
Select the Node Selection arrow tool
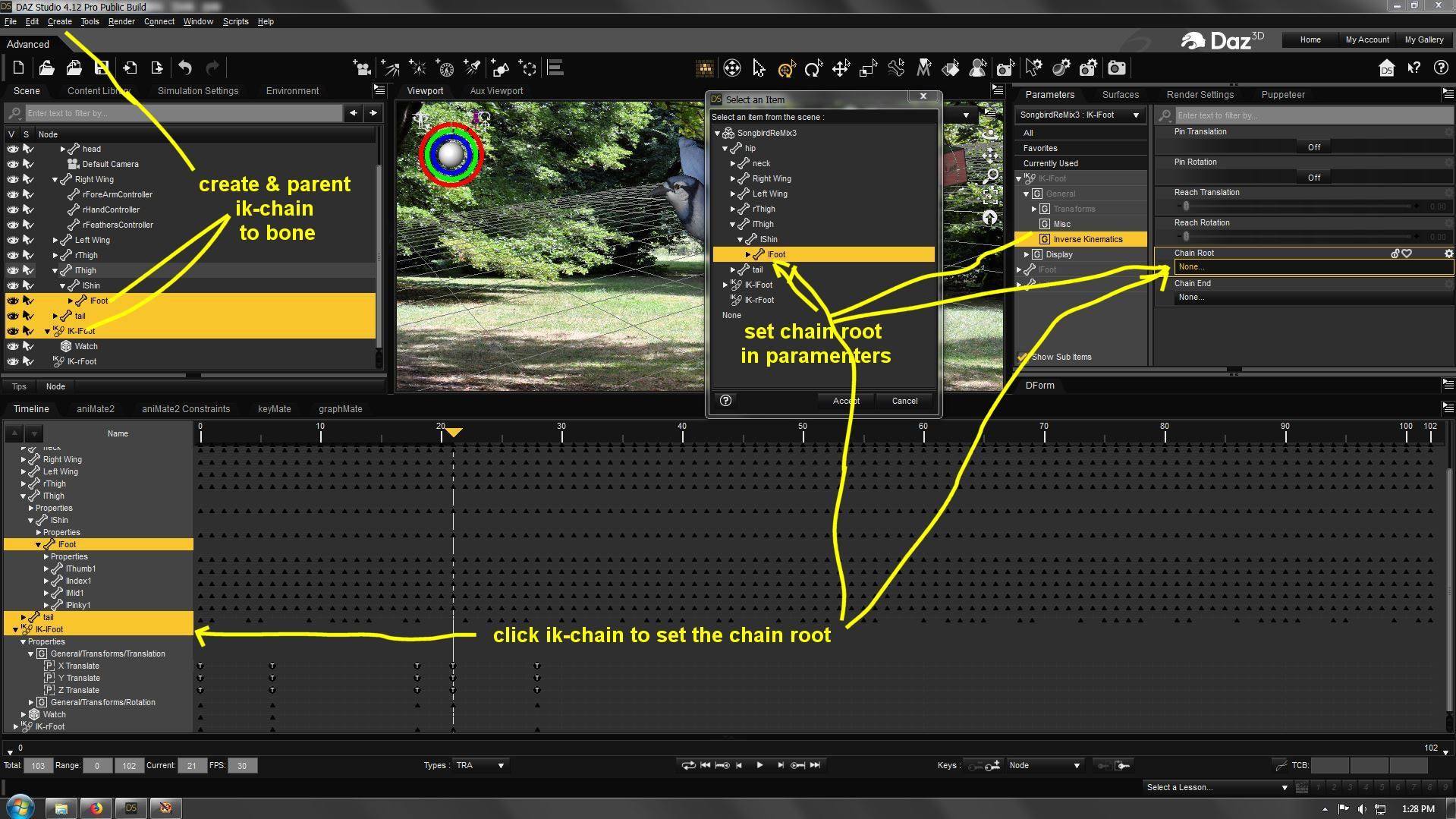[x=759, y=68]
